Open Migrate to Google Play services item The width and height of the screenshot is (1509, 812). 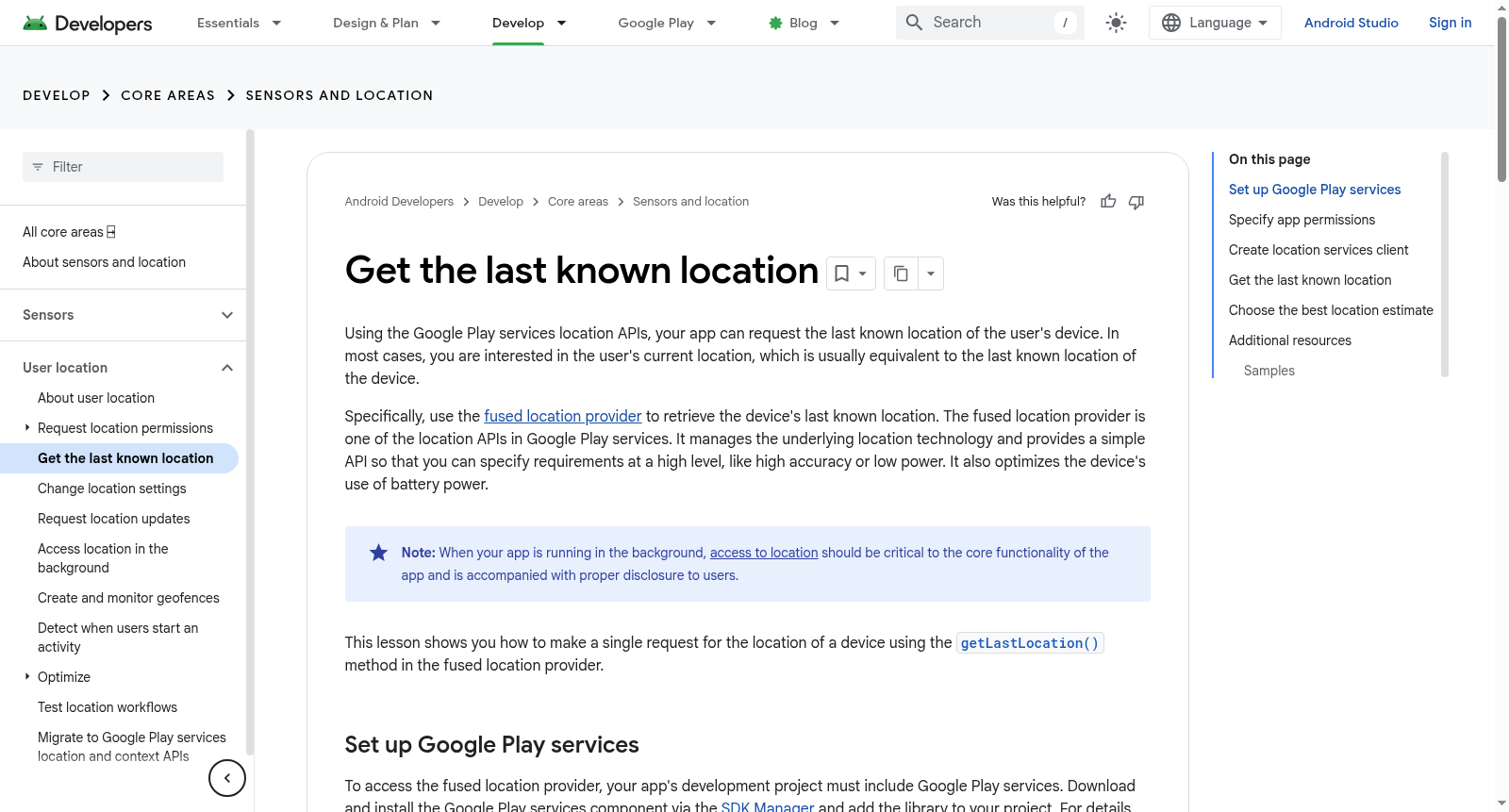pos(132,747)
